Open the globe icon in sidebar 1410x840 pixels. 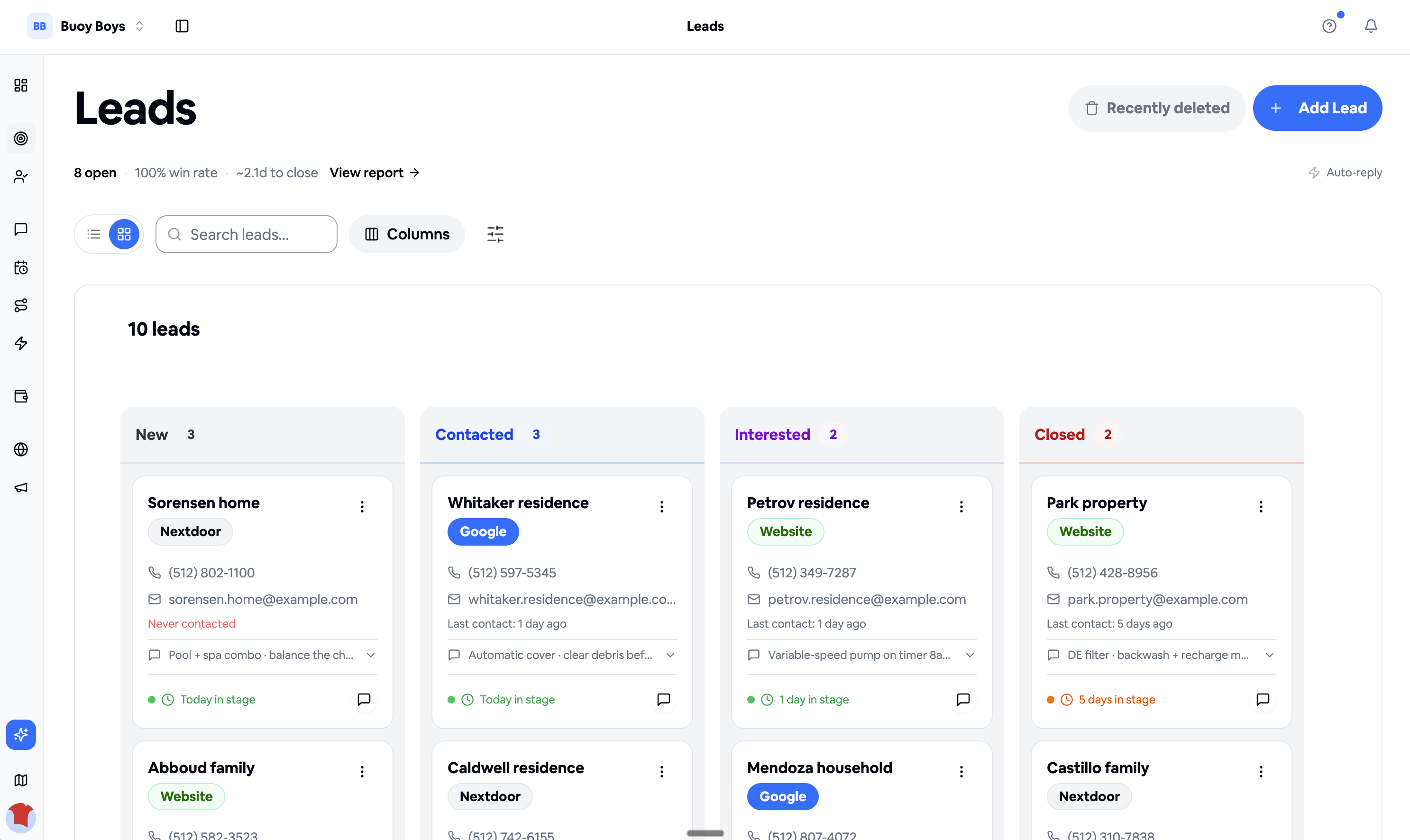[21, 449]
